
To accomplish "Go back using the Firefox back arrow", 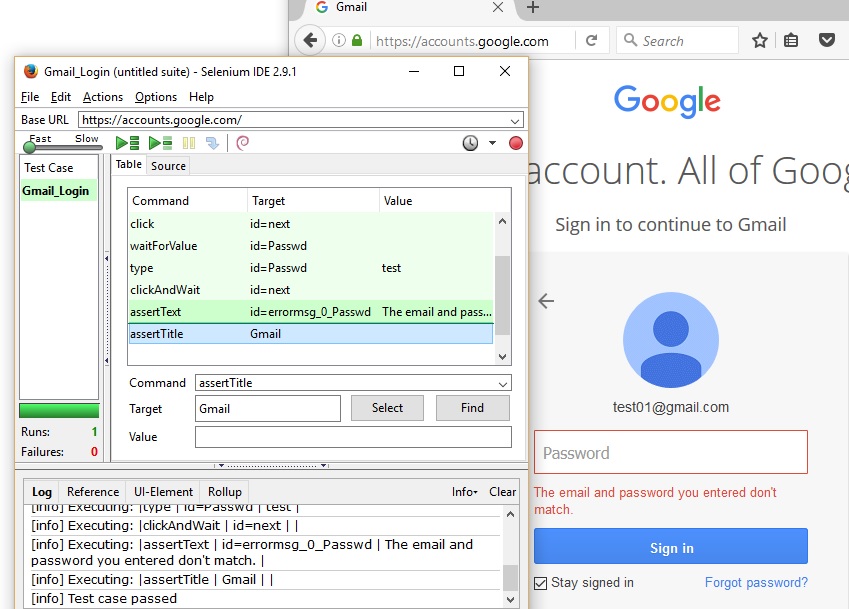I will tap(310, 40).
